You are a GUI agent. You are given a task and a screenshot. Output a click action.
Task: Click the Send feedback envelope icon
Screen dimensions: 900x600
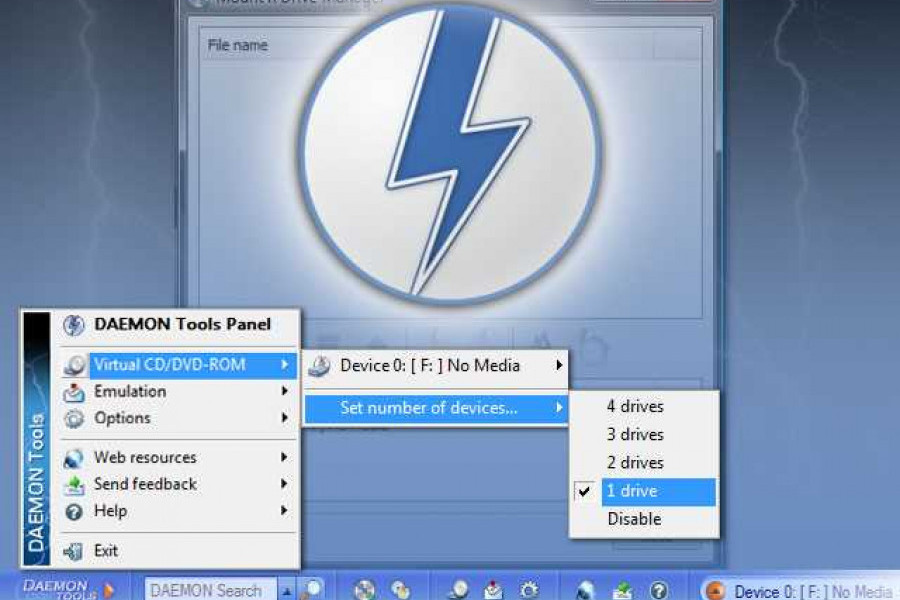click(70, 484)
